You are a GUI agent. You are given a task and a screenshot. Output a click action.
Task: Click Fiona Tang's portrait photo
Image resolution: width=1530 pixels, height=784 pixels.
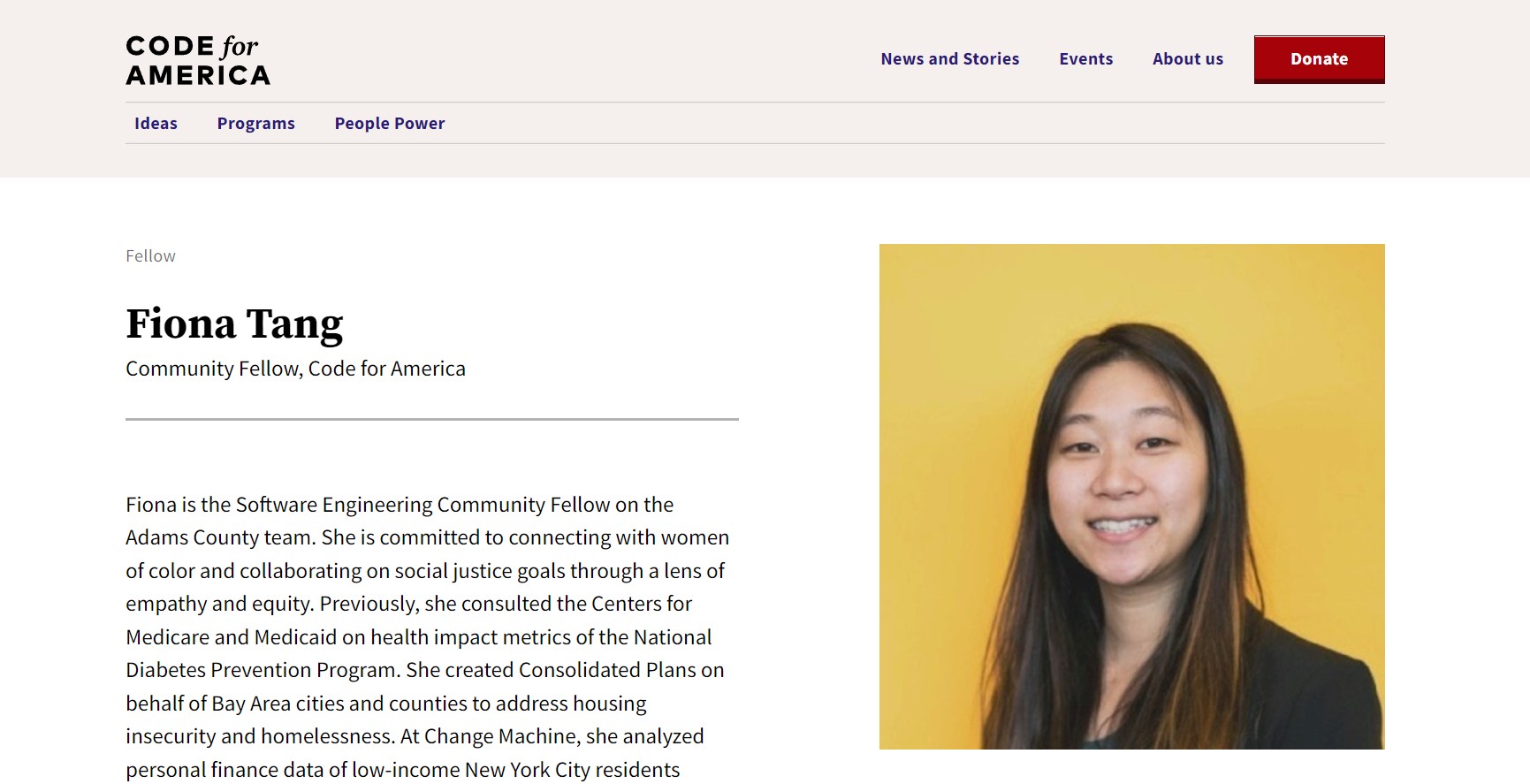1131,496
